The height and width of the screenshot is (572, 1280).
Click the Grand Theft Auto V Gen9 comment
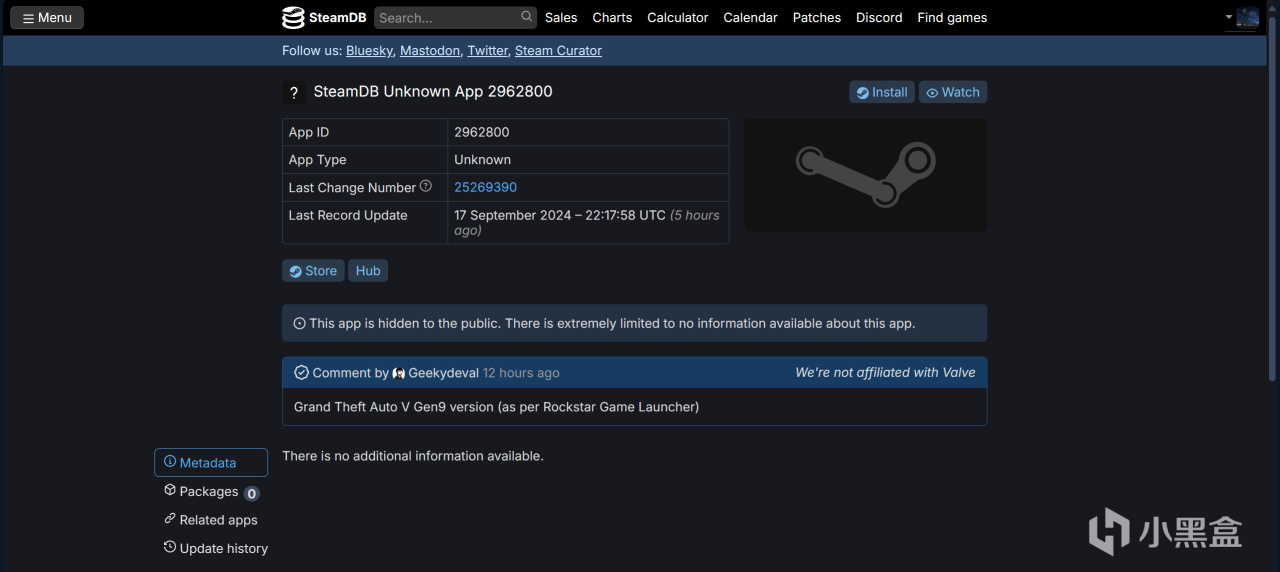[496, 407]
